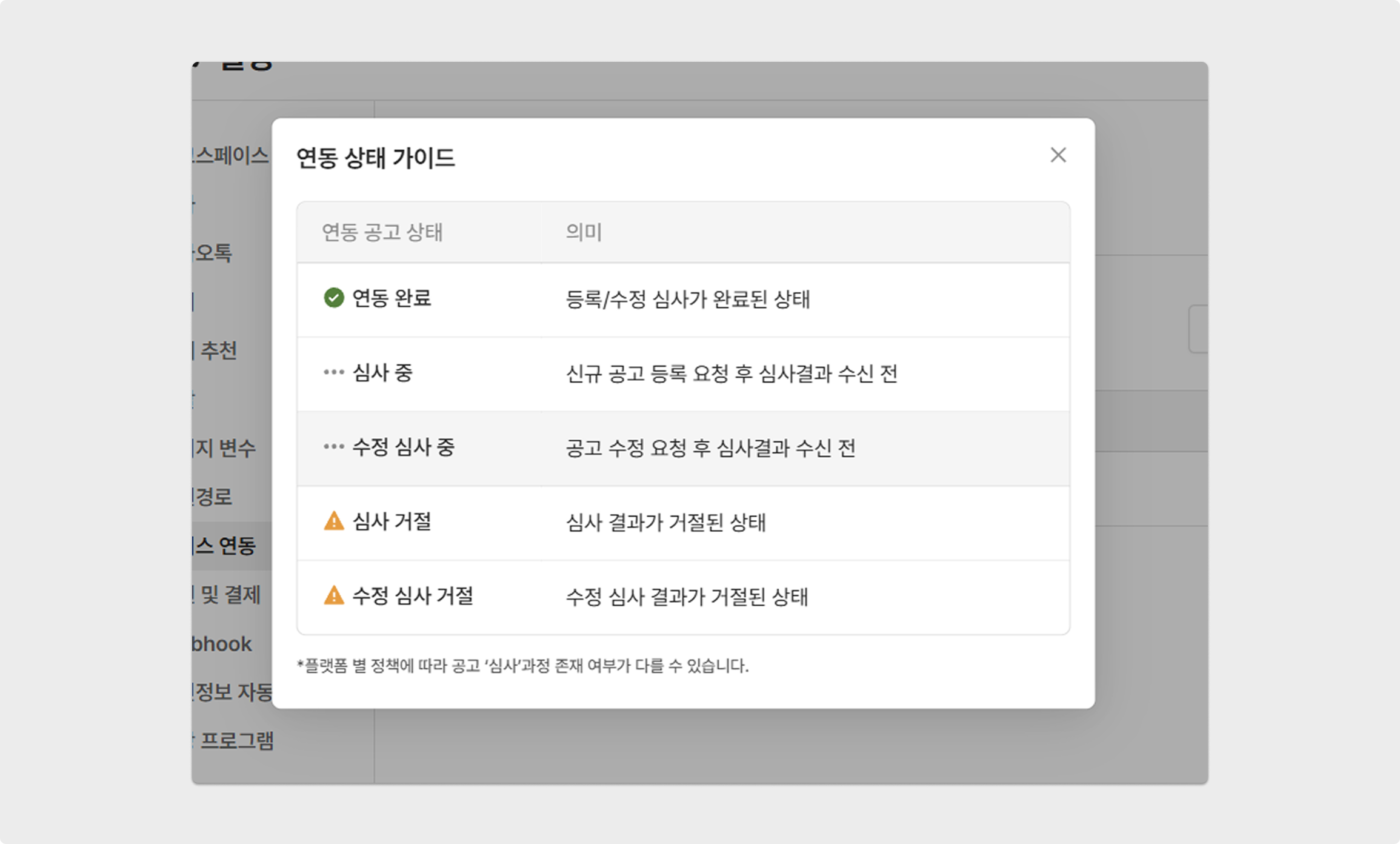
Task: Click the green check icon for 연동 완료
Action: [x=333, y=298]
